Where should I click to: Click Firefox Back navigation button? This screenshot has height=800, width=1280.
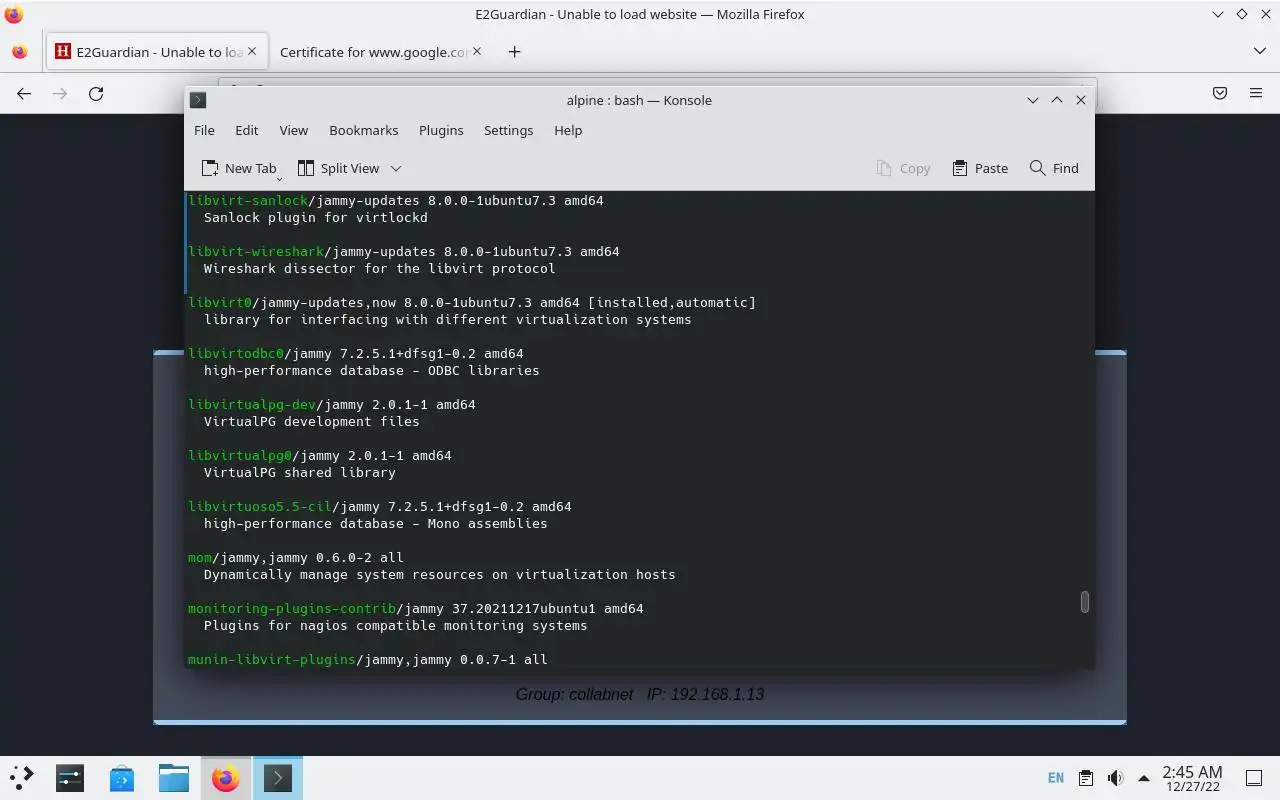coord(24,93)
